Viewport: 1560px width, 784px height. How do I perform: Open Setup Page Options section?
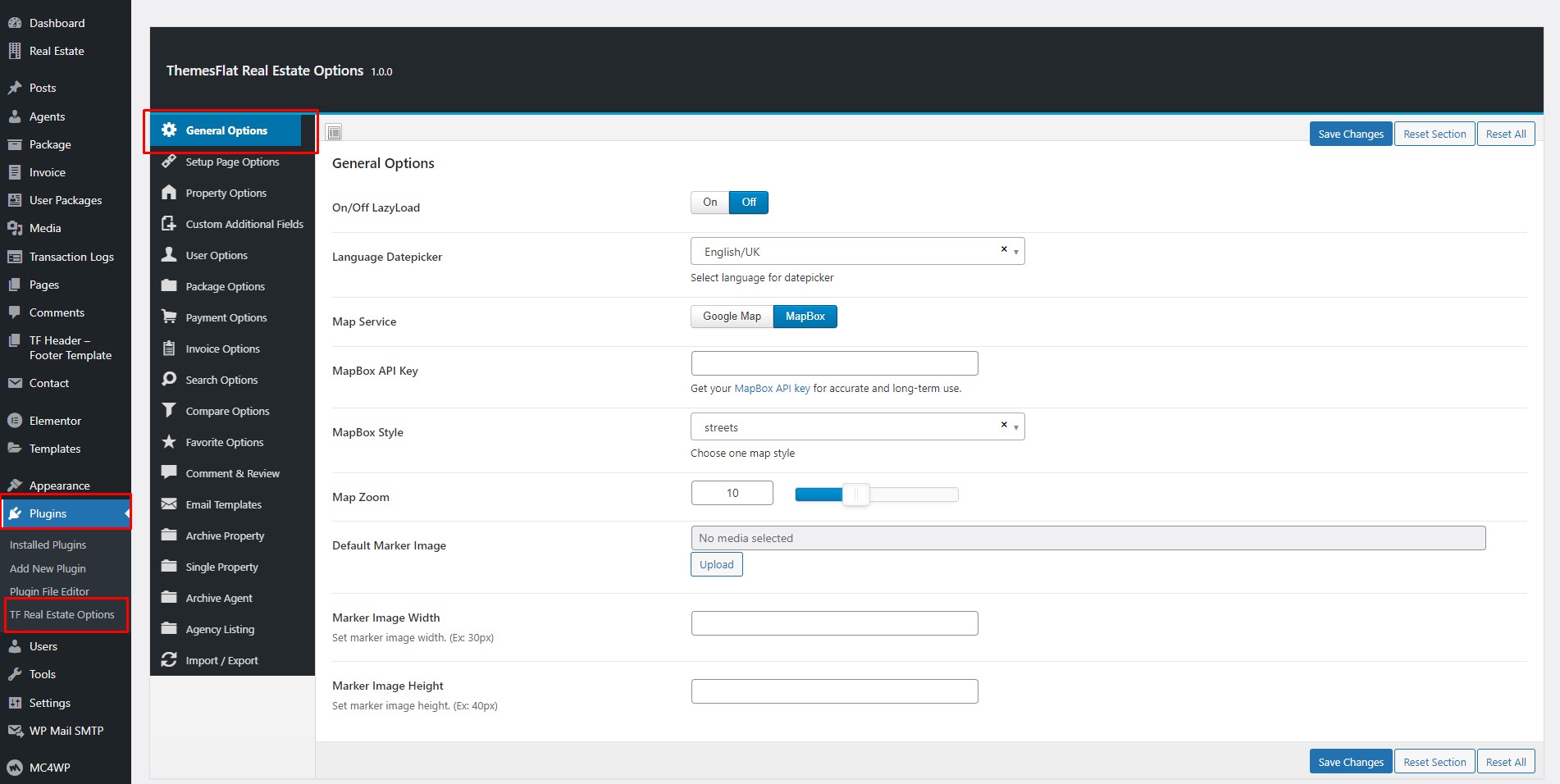click(x=232, y=162)
